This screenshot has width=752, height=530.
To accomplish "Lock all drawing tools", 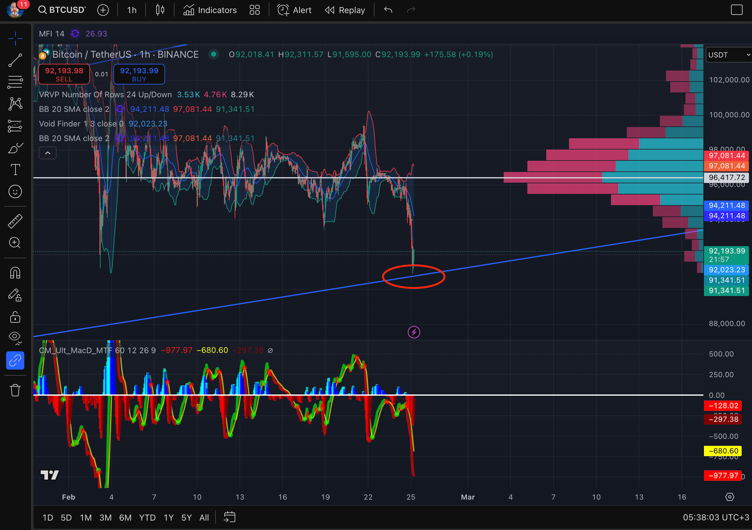I will pos(15,317).
